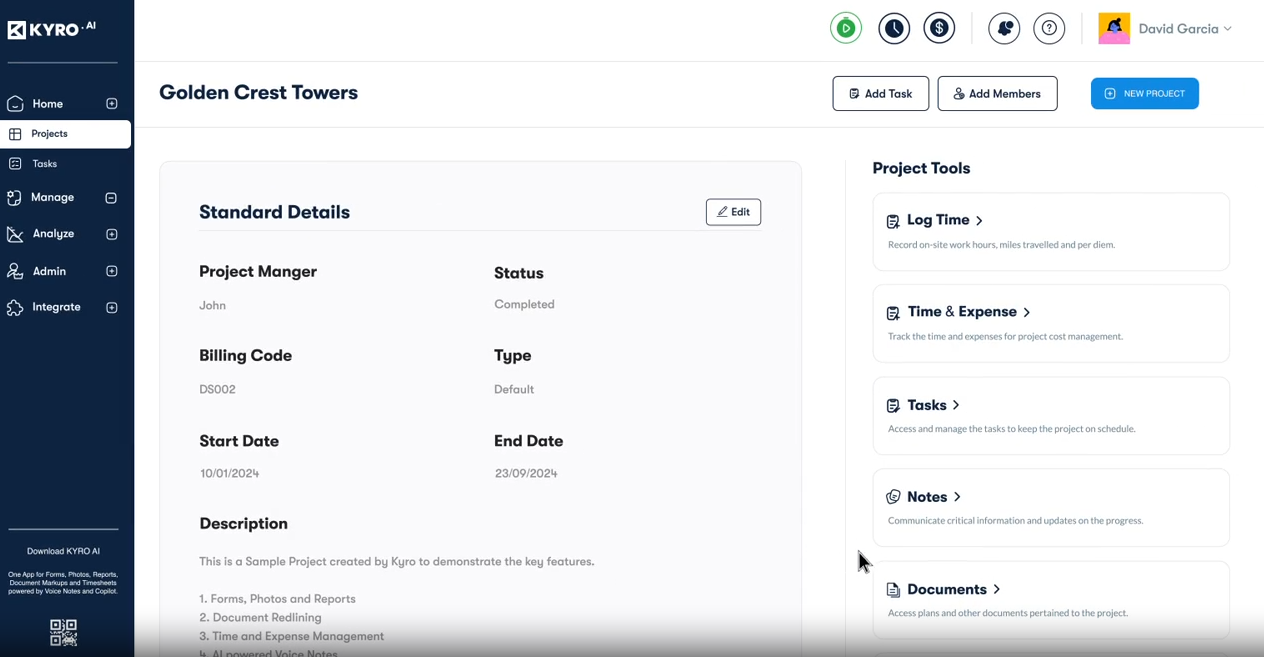Click the billing code DS002
This screenshot has height=657, width=1264.
217,390
